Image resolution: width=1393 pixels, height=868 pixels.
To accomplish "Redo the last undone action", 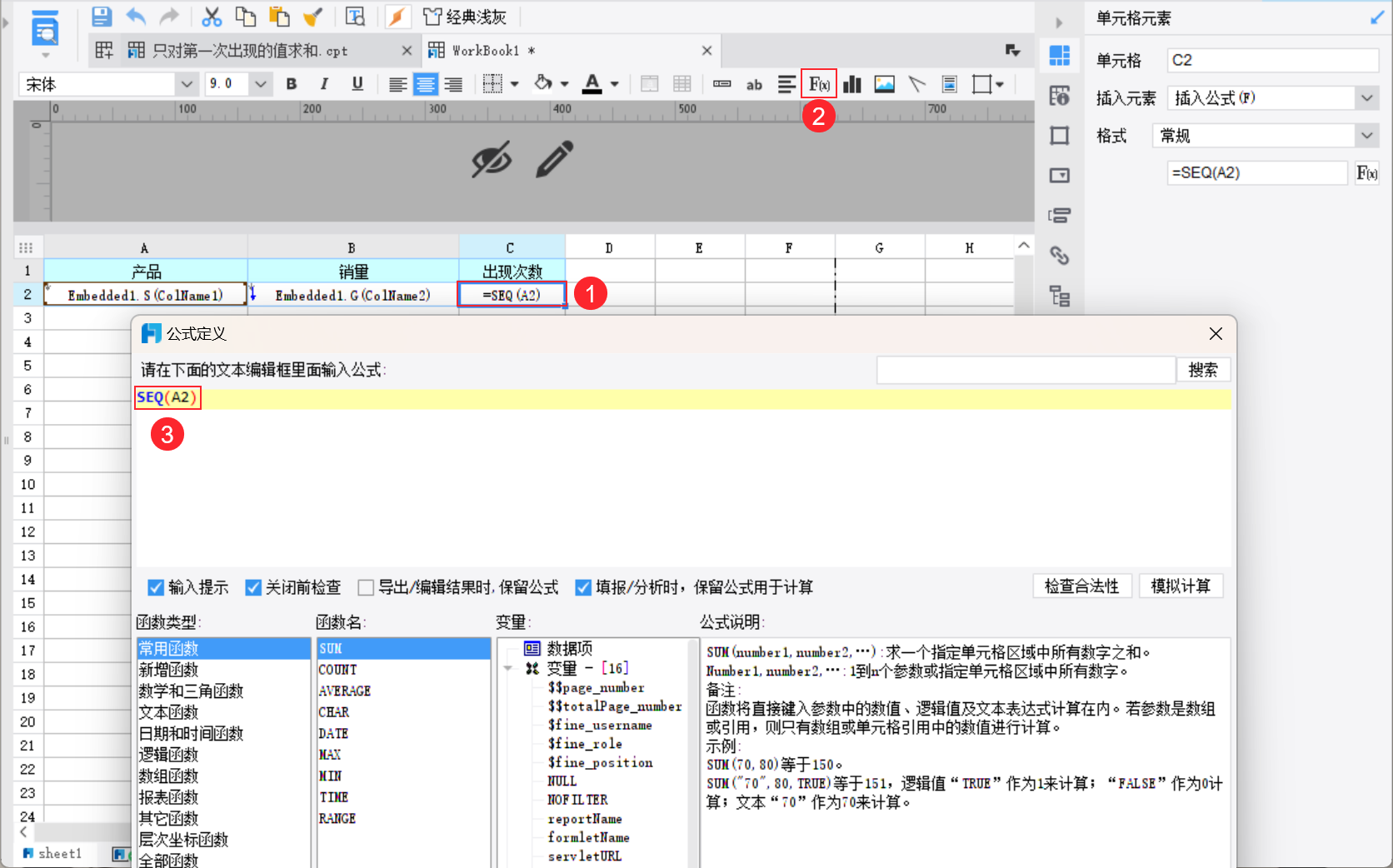I will click(x=169, y=17).
